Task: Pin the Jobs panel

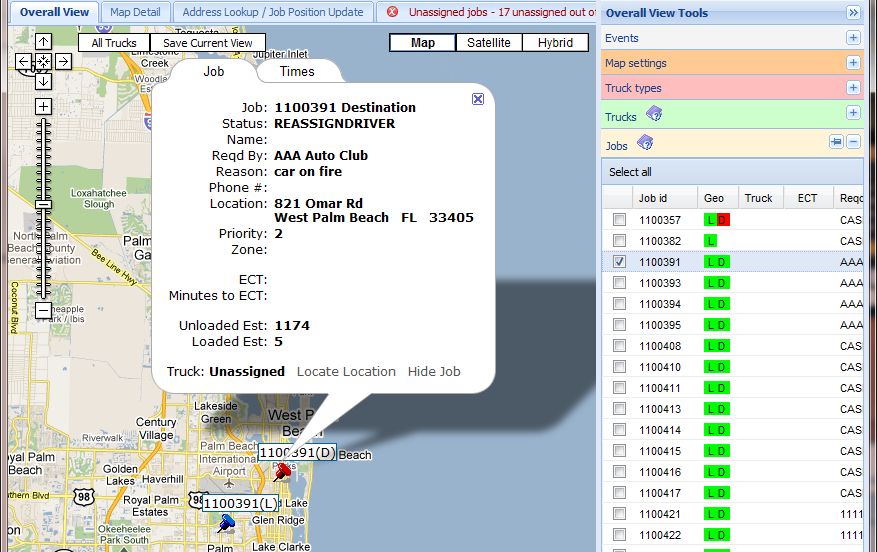Action: [836, 142]
